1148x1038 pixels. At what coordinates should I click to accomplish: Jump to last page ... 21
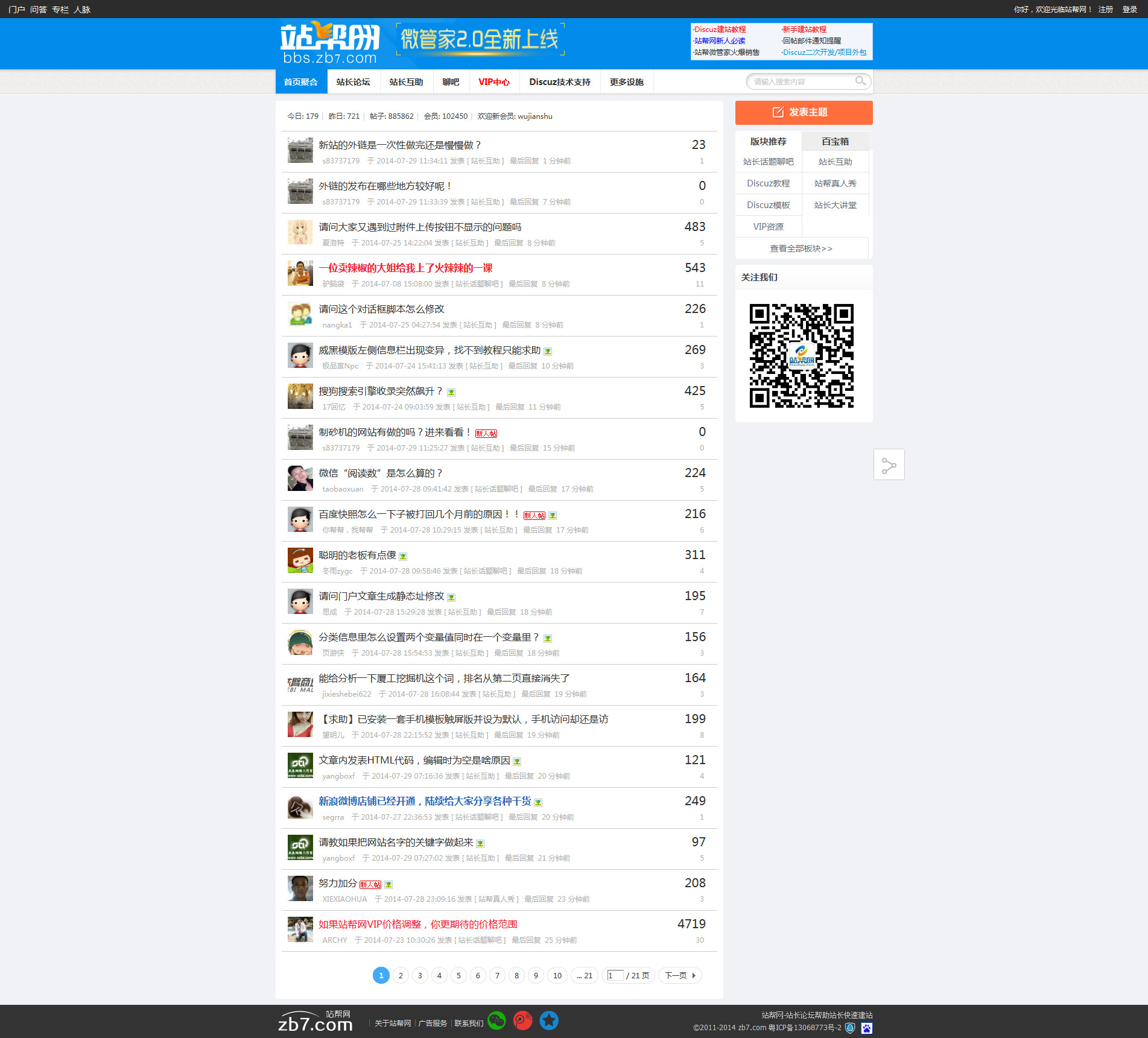pos(585,975)
